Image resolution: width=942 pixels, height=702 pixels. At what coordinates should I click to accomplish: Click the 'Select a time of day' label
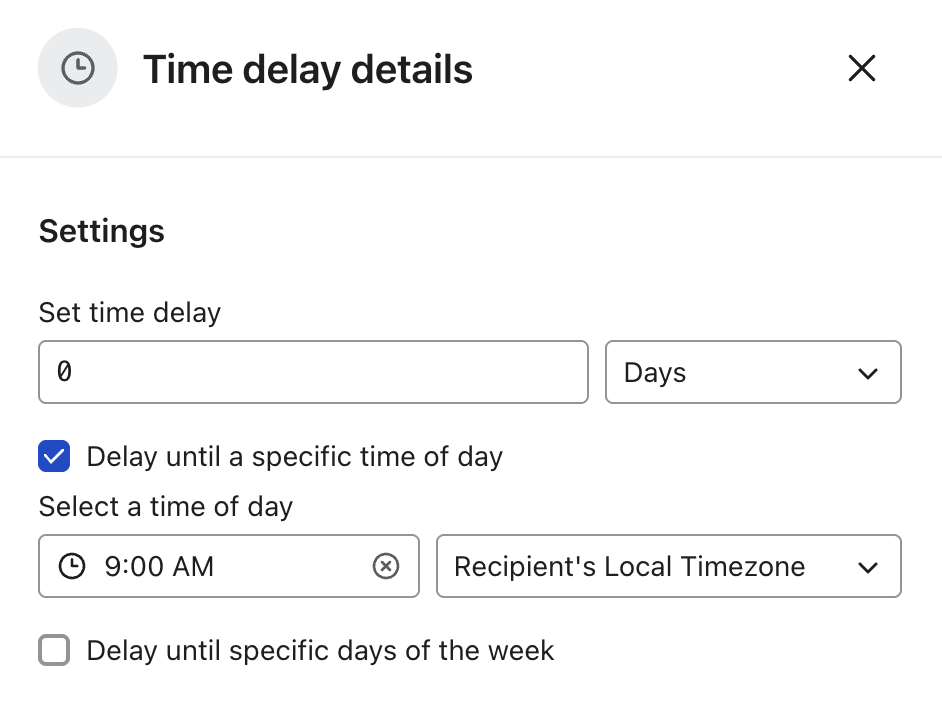point(165,507)
